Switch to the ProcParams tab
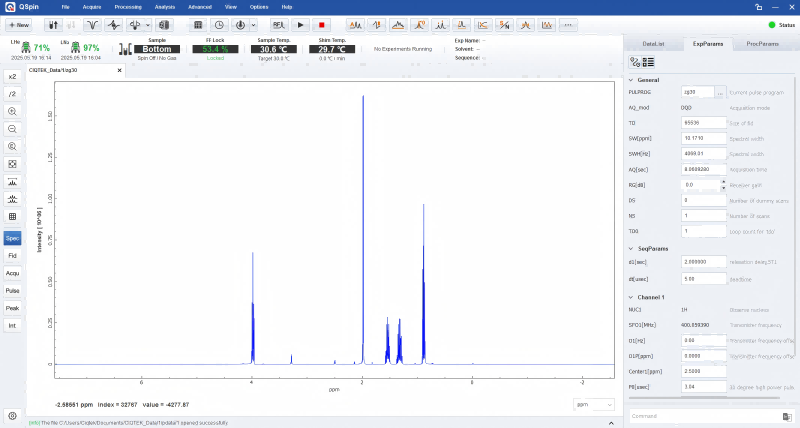This screenshot has width=800, height=428. (x=762, y=44)
